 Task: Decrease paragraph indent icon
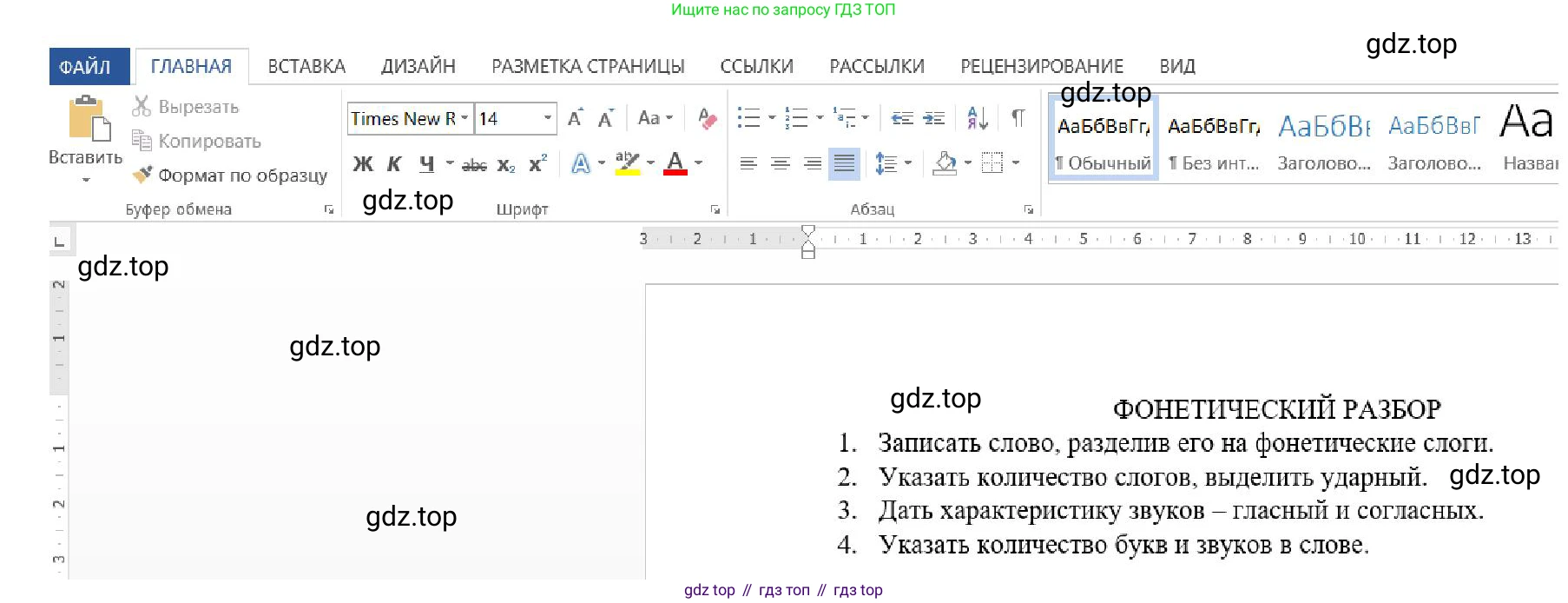pyautogui.click(x=902, y=118)
